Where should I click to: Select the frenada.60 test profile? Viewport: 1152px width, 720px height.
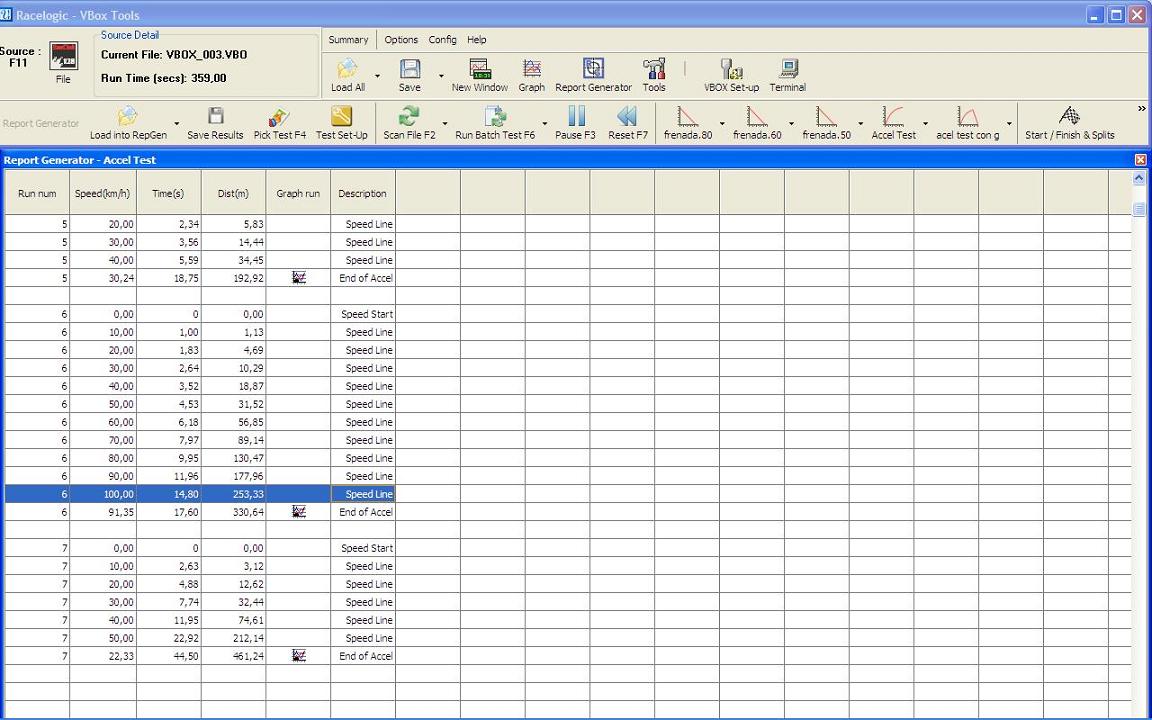point(757,123)
